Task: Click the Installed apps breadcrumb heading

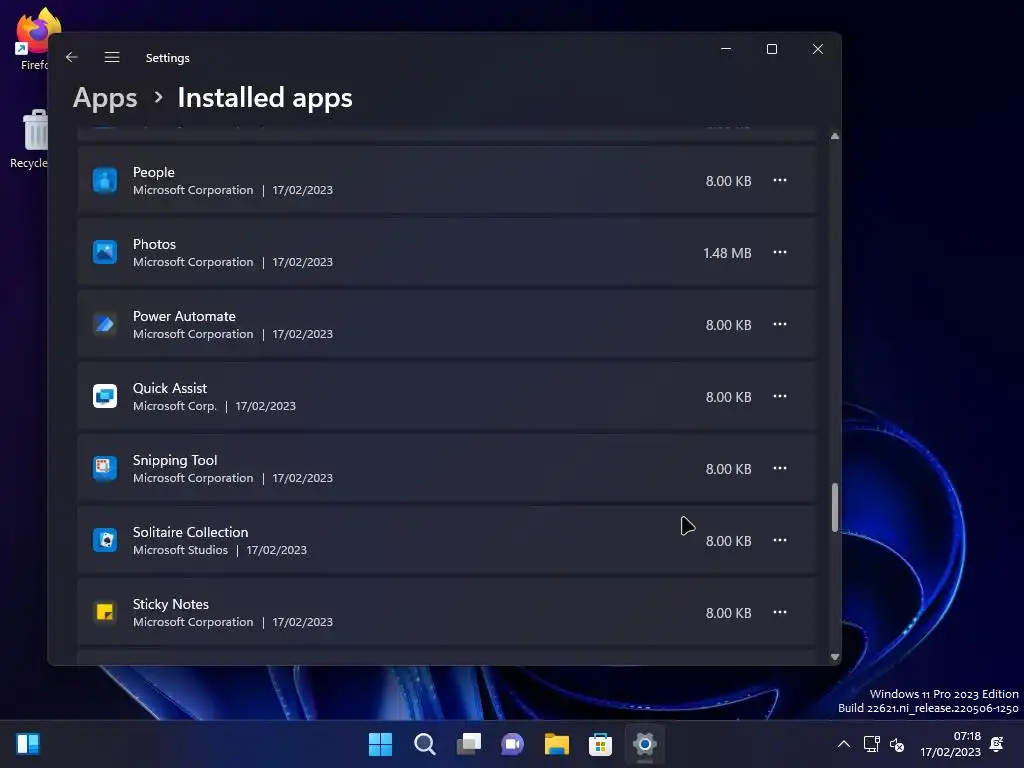Action: (x=265, y=98)
